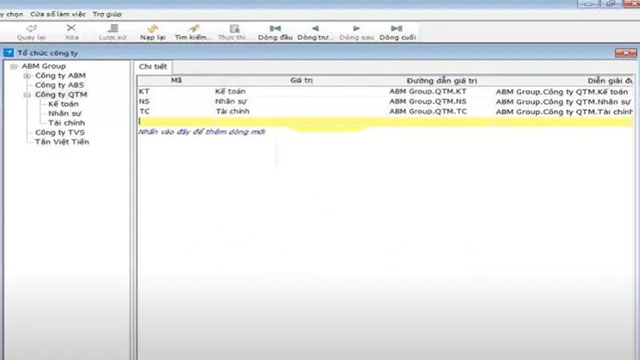Select Công ty TVS in tree
The image size is (640, 360).
coord(60,132)
